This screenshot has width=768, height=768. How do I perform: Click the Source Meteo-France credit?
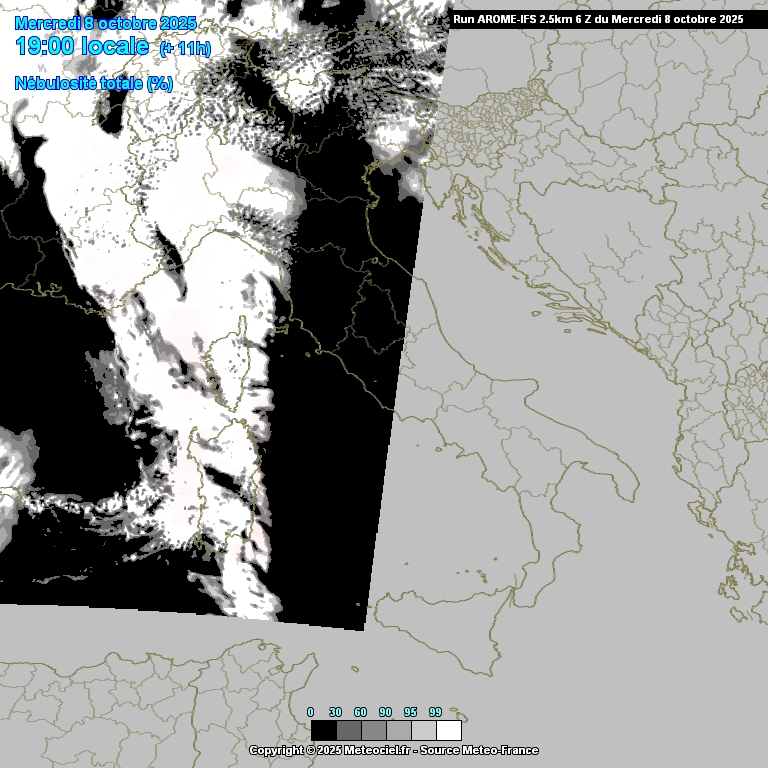(482, 750)
